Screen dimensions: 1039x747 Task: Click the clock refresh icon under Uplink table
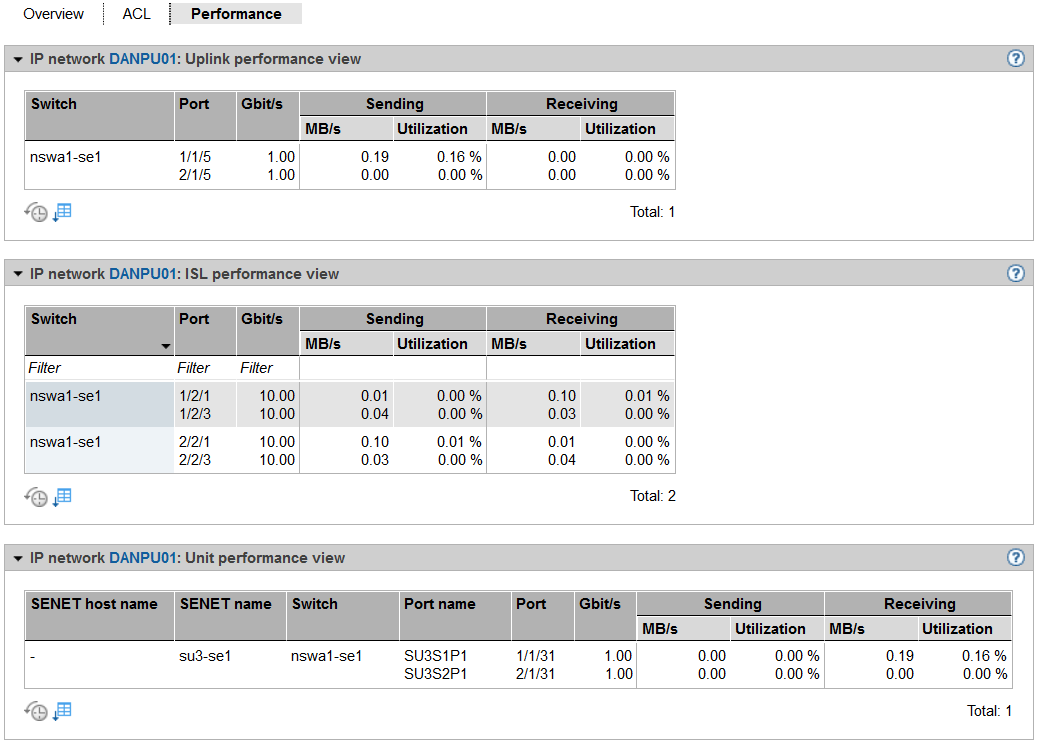(x=36, y=212)
